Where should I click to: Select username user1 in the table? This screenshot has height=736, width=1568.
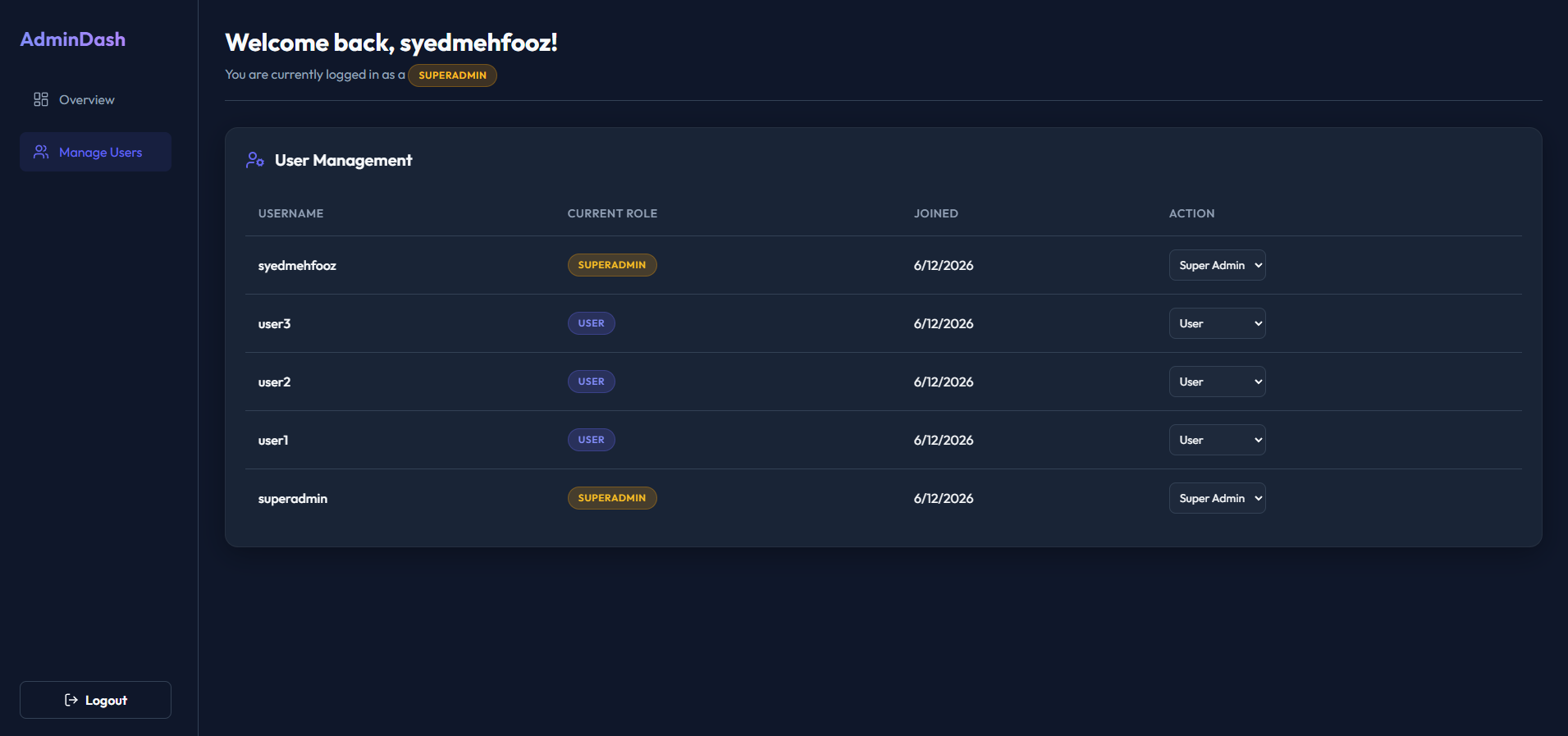[273, 440]
